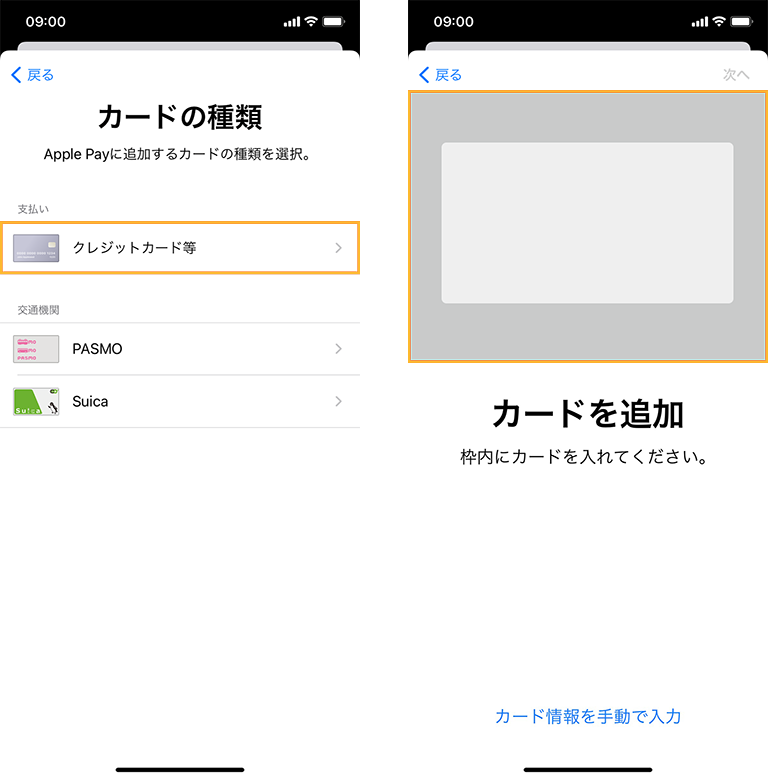The image size is (768, 779).
Task: Choose the Suica label text
Action: 90,401
